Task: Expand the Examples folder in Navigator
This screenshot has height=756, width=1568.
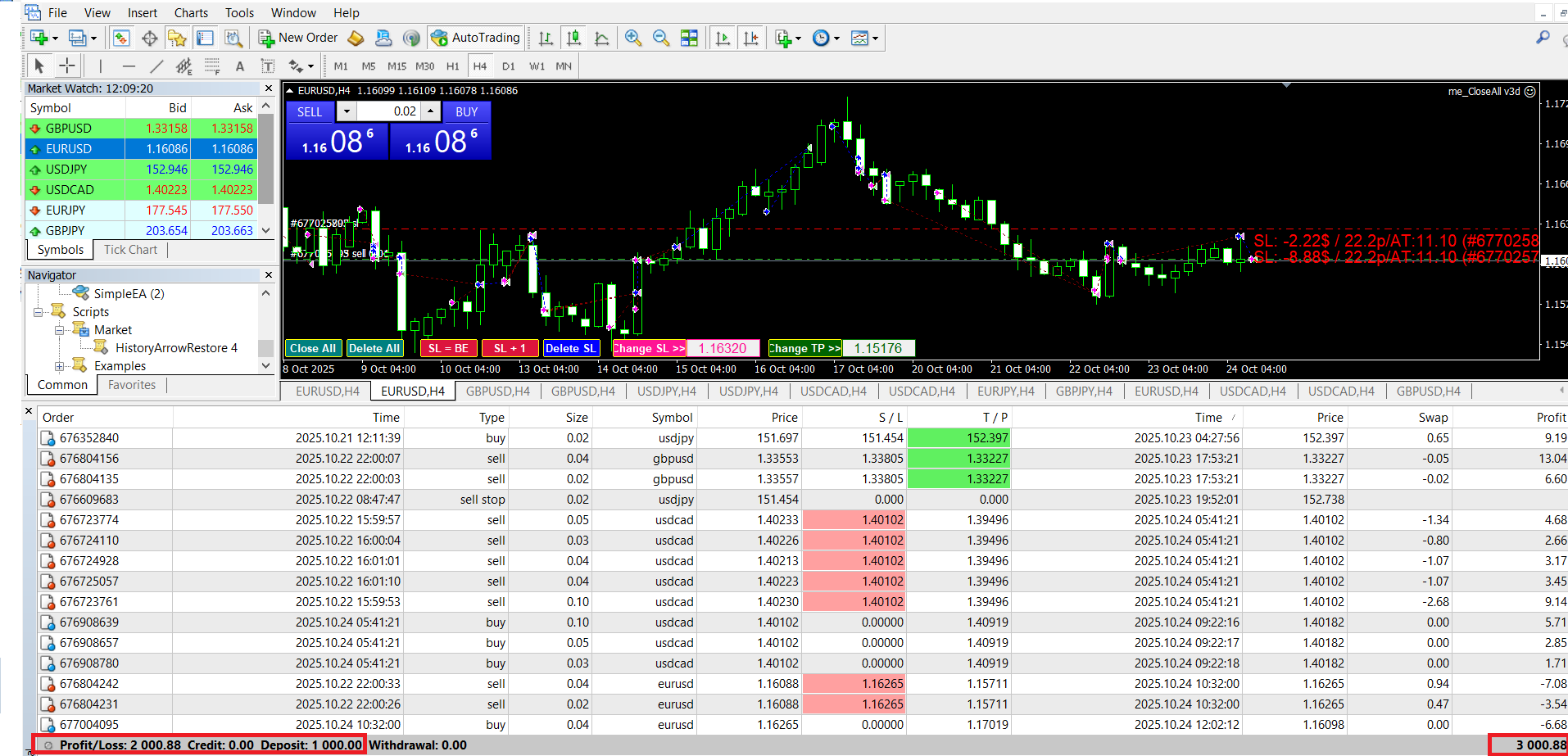Action: click(60, 366)
